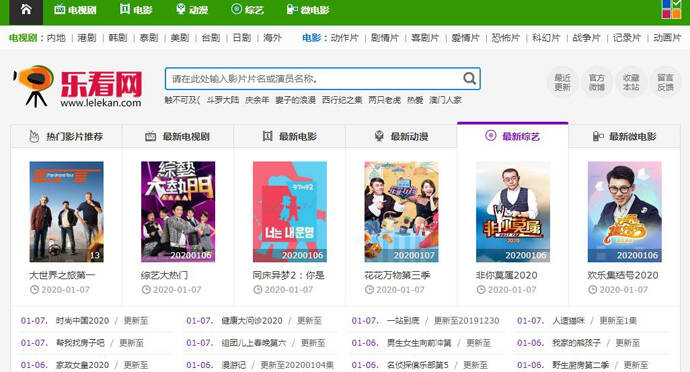Open the 大世界之旅第一 poster thumbnail
Image resolution: width=690 pixels, height=372 pixels.
pos(66,212)
